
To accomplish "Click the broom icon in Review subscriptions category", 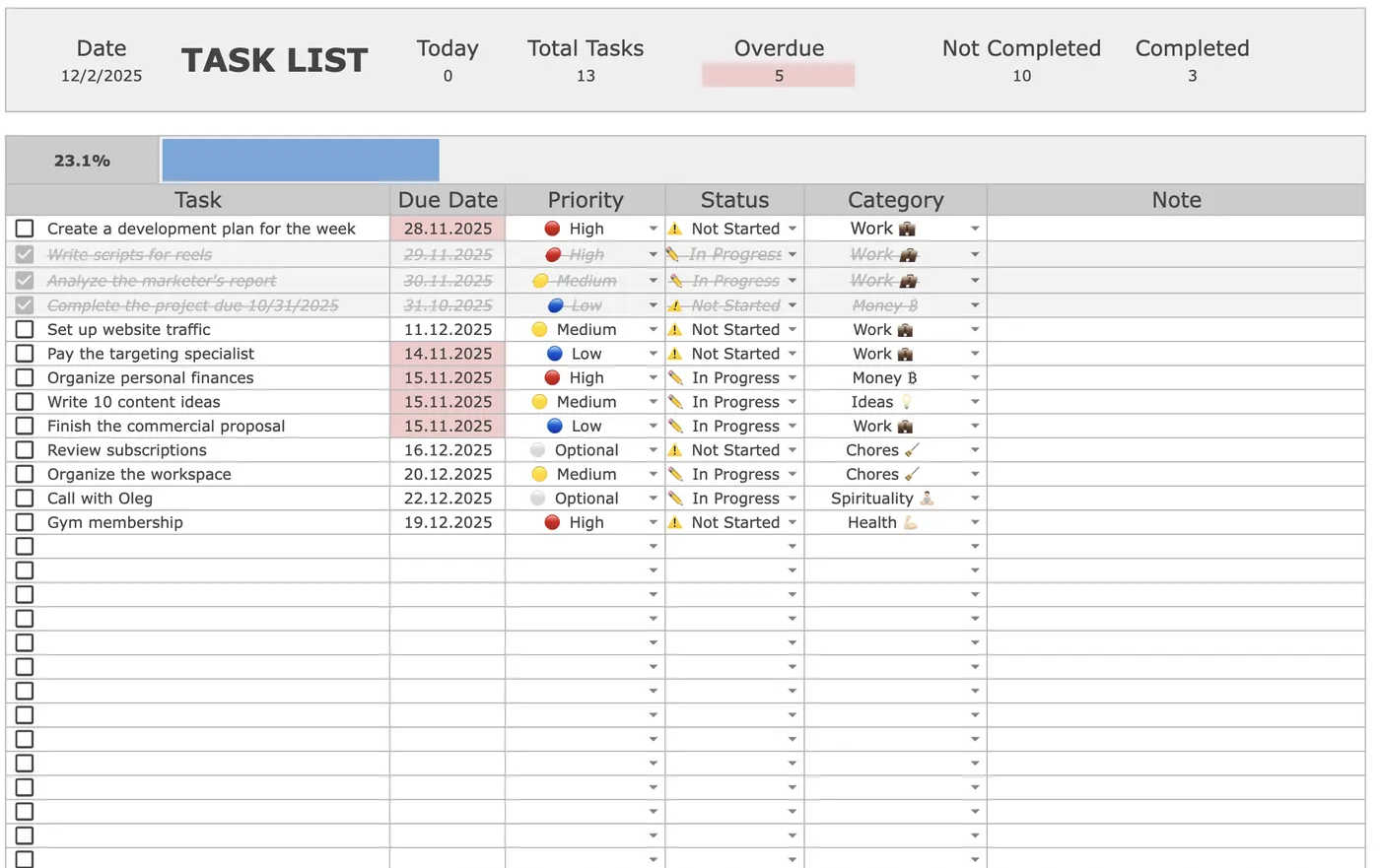I will click(x=912, y=450).
